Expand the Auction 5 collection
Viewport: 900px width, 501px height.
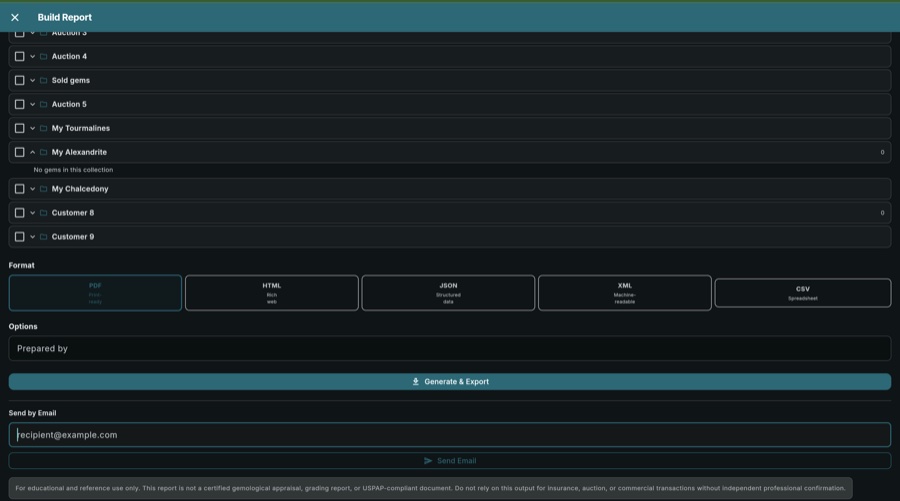tap(33, 104)
